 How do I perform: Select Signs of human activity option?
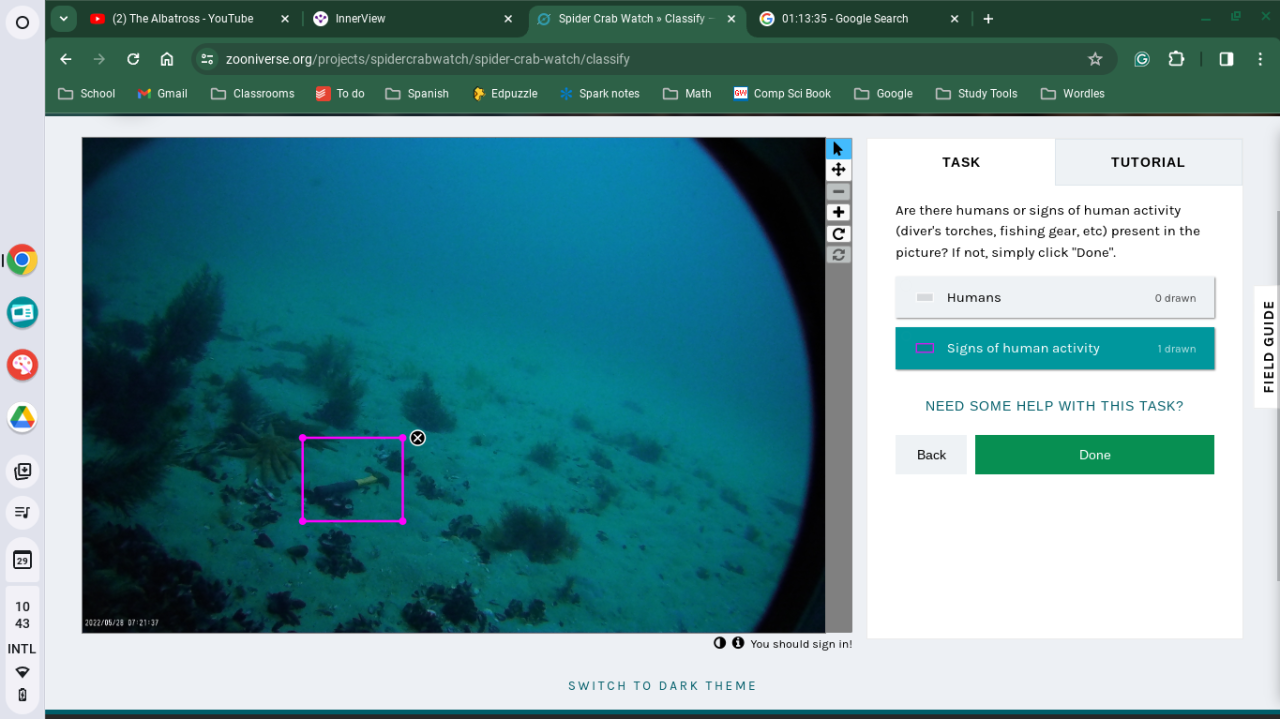pos(1055,348)
